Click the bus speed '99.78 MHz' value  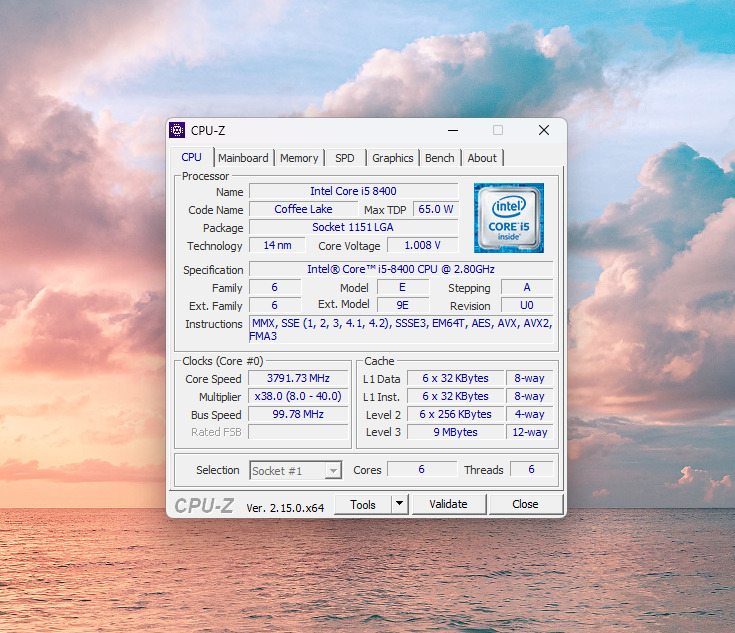[x=298, y=414]
